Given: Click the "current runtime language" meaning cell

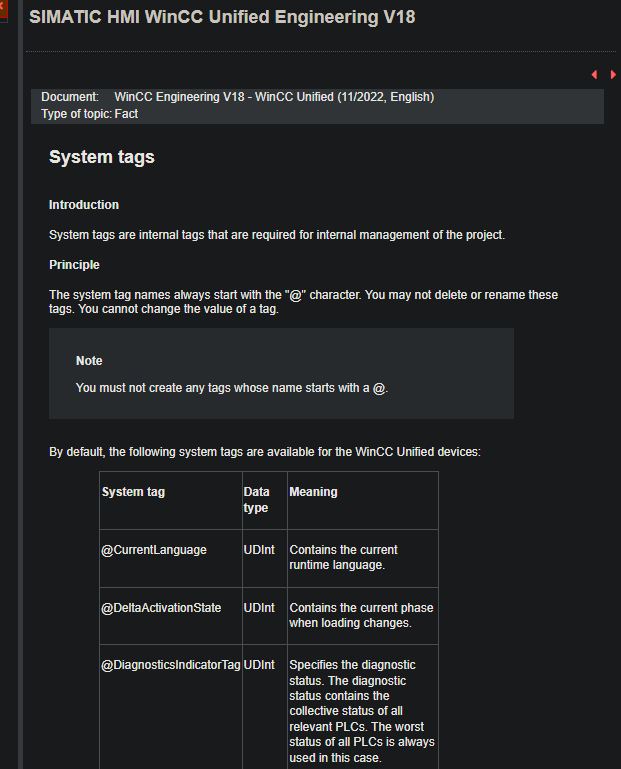Looking at the screenshot, I should click(x=343, y=557).
